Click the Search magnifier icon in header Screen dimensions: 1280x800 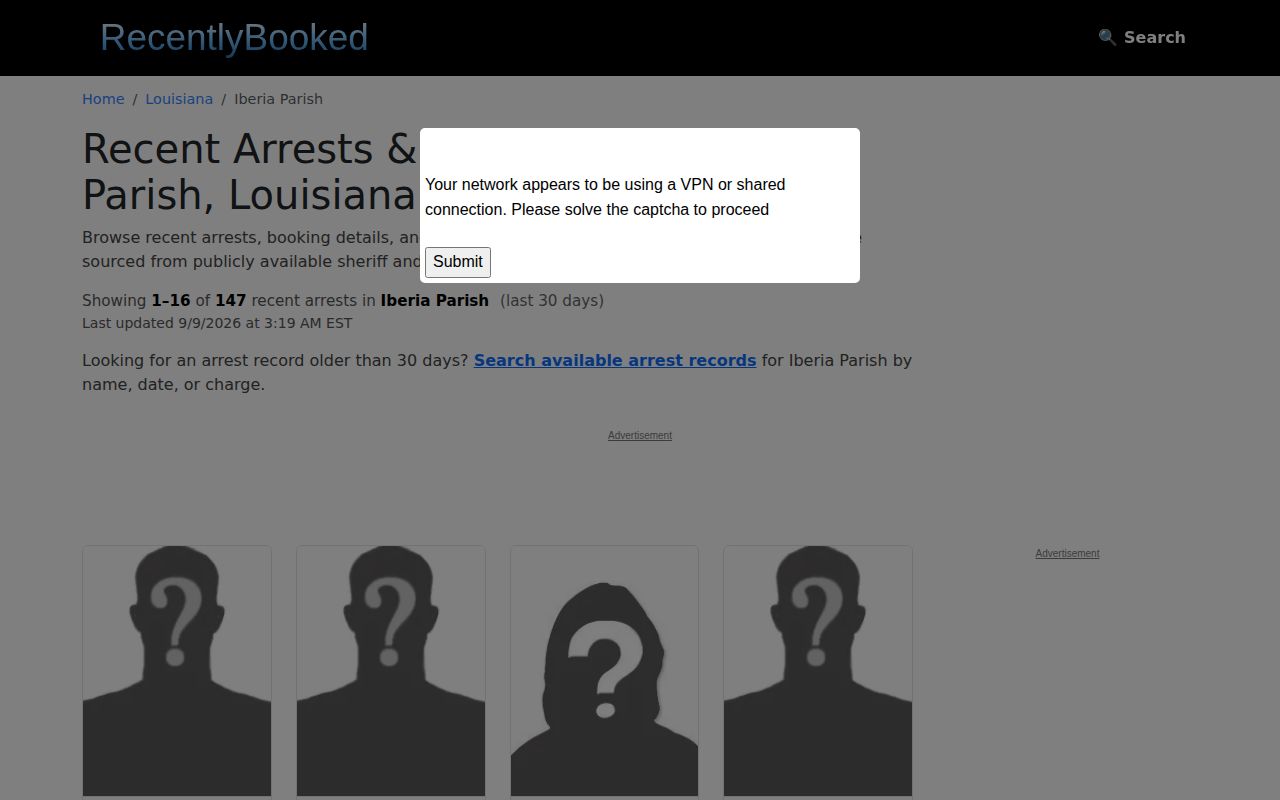click(1107, 37)
